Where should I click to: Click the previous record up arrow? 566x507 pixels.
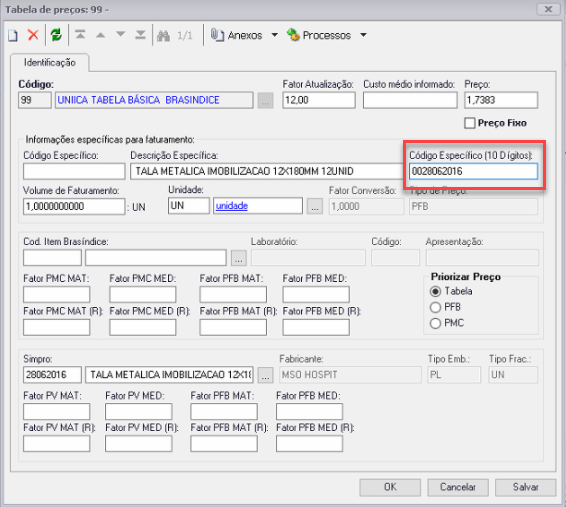coord(100,35)
